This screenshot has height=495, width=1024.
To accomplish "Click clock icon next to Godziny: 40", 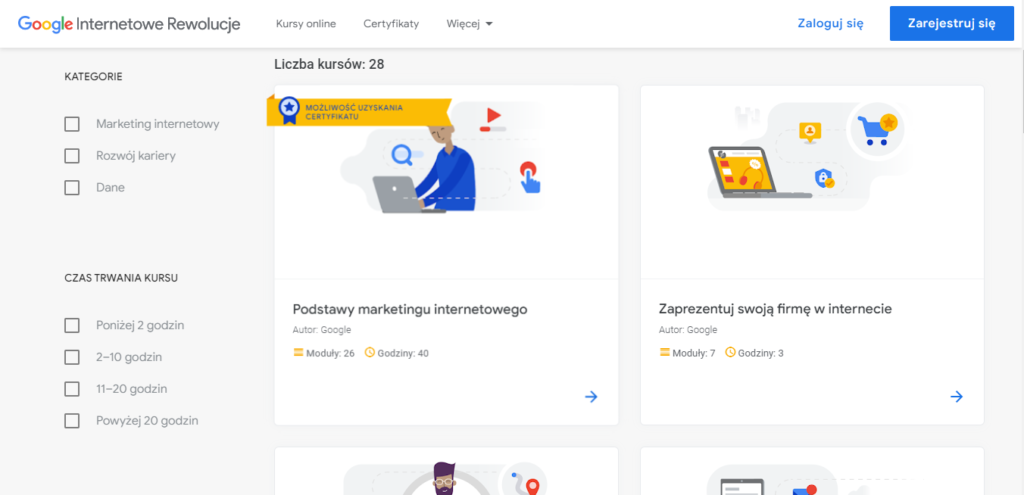I will click(x=370, y=353).
